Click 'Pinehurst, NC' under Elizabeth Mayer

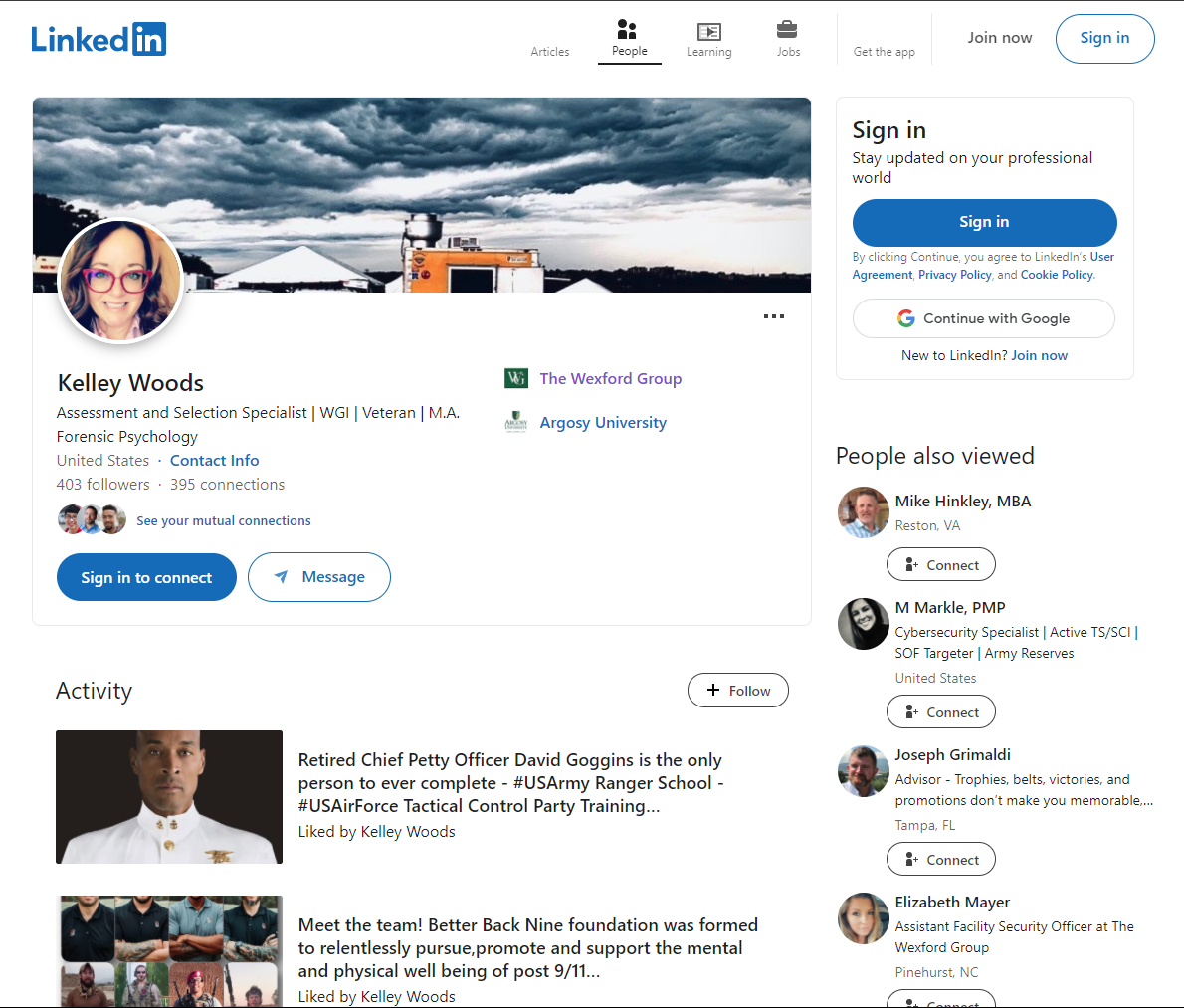pos(936,972)
